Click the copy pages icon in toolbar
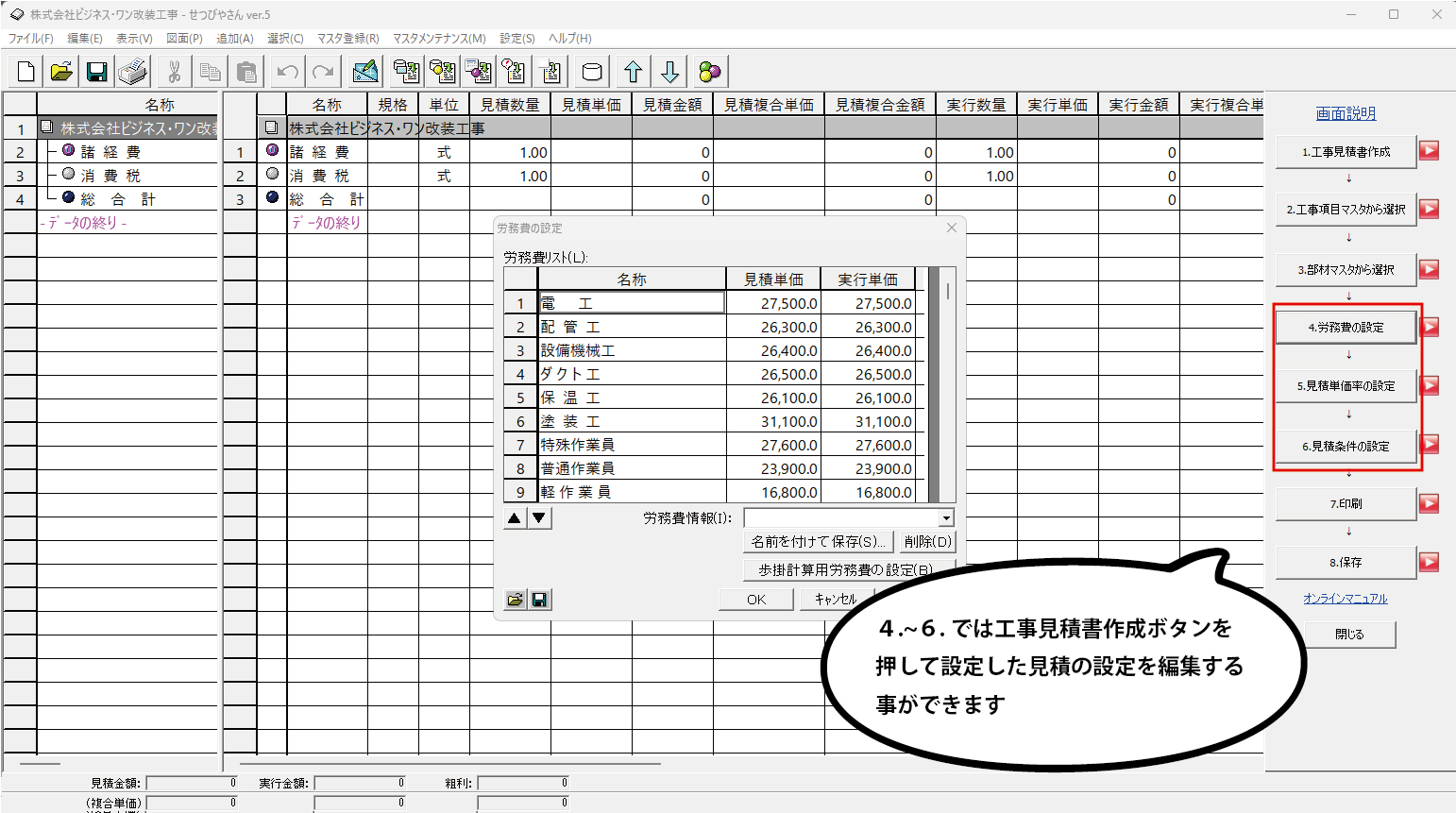Image resolution: width=1456 pixels, height=813 pixels. tap(211, 72)
